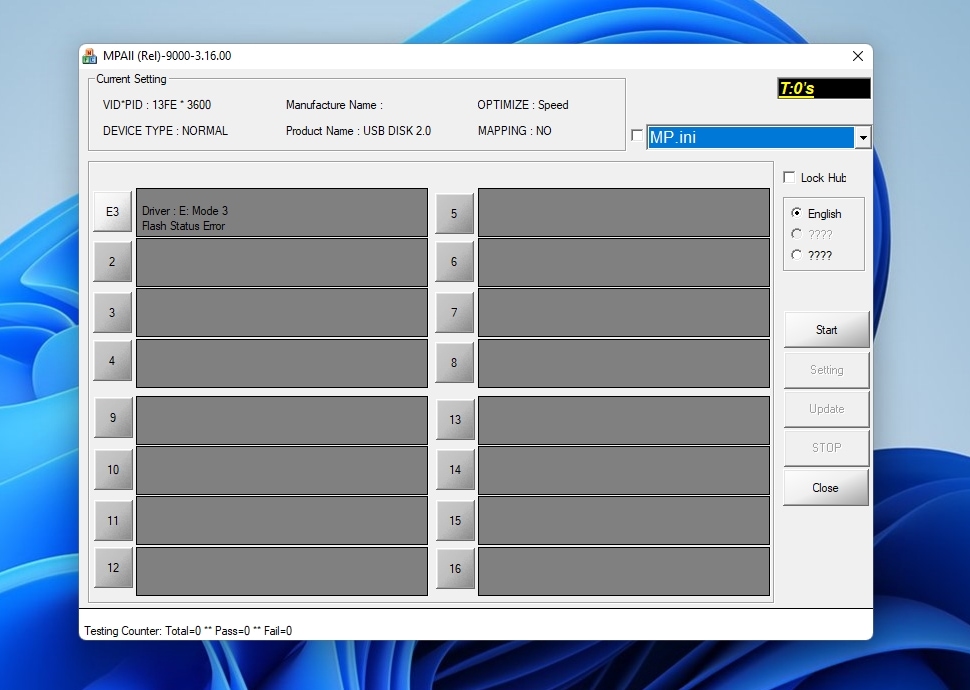Click the T:0's timer display
The height and width of the screenshot is (690, 970).
click(x=824, y=88)
